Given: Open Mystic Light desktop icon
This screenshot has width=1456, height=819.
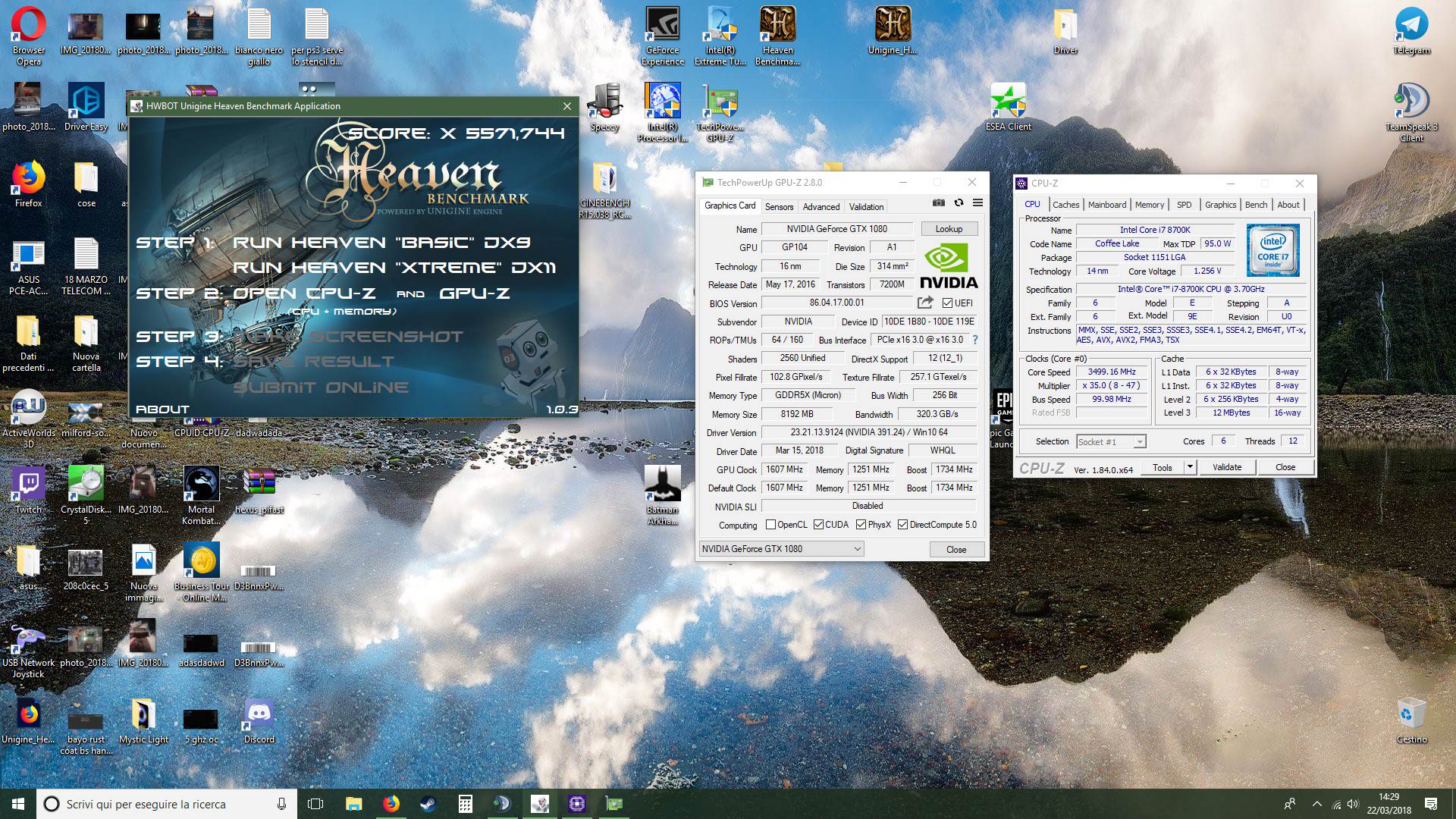Looking at the screenshot, I should click(143, 720).
